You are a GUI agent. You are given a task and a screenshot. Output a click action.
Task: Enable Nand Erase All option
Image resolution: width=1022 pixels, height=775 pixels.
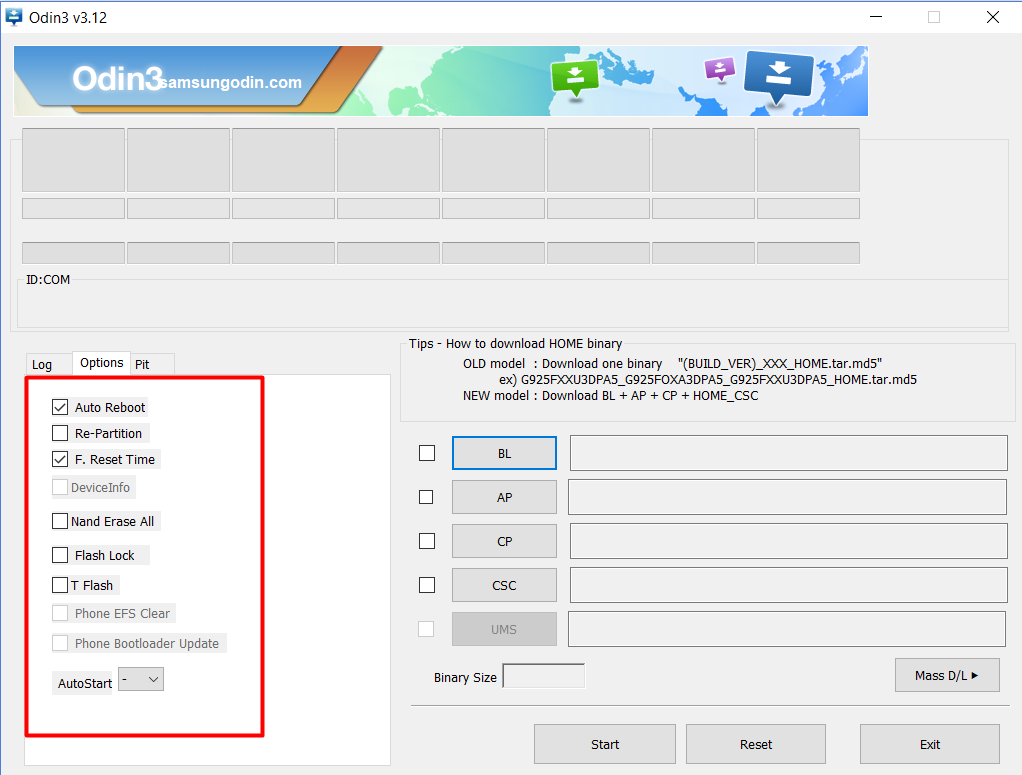(60, 521)
